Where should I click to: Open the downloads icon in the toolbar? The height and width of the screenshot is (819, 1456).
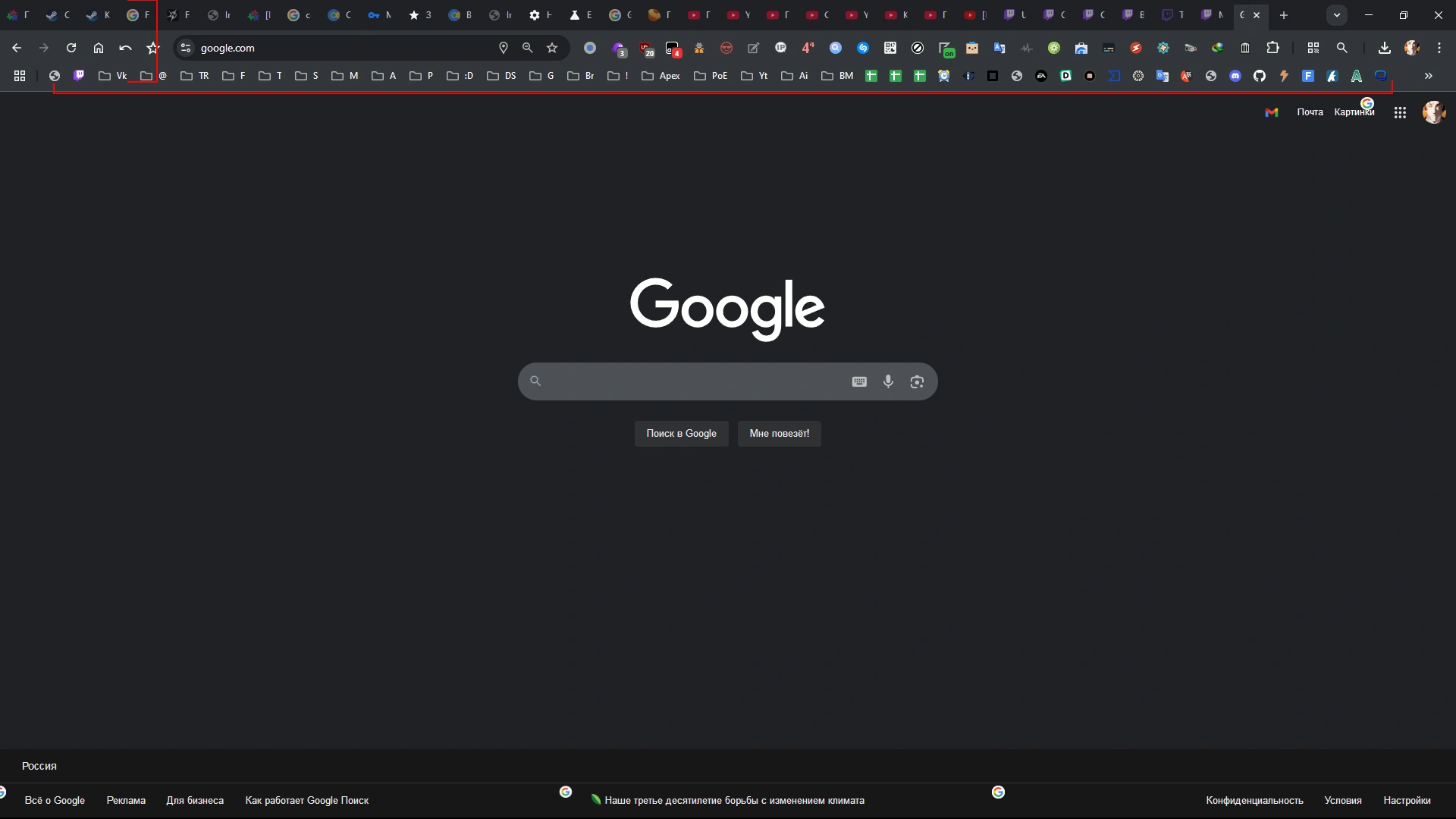1385,48
